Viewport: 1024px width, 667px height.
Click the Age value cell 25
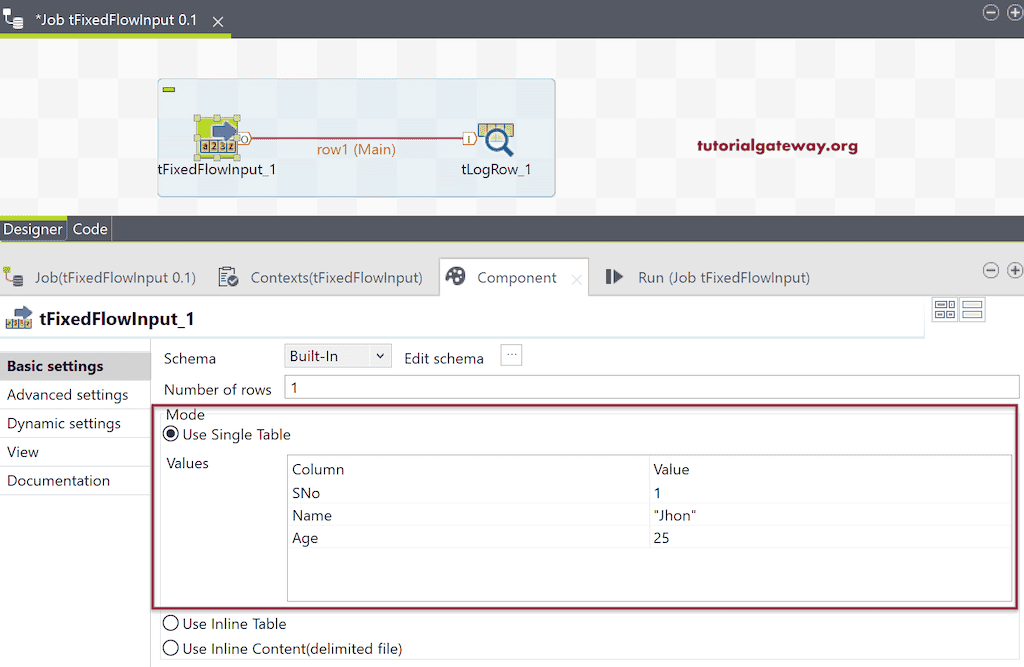(830, 538)
